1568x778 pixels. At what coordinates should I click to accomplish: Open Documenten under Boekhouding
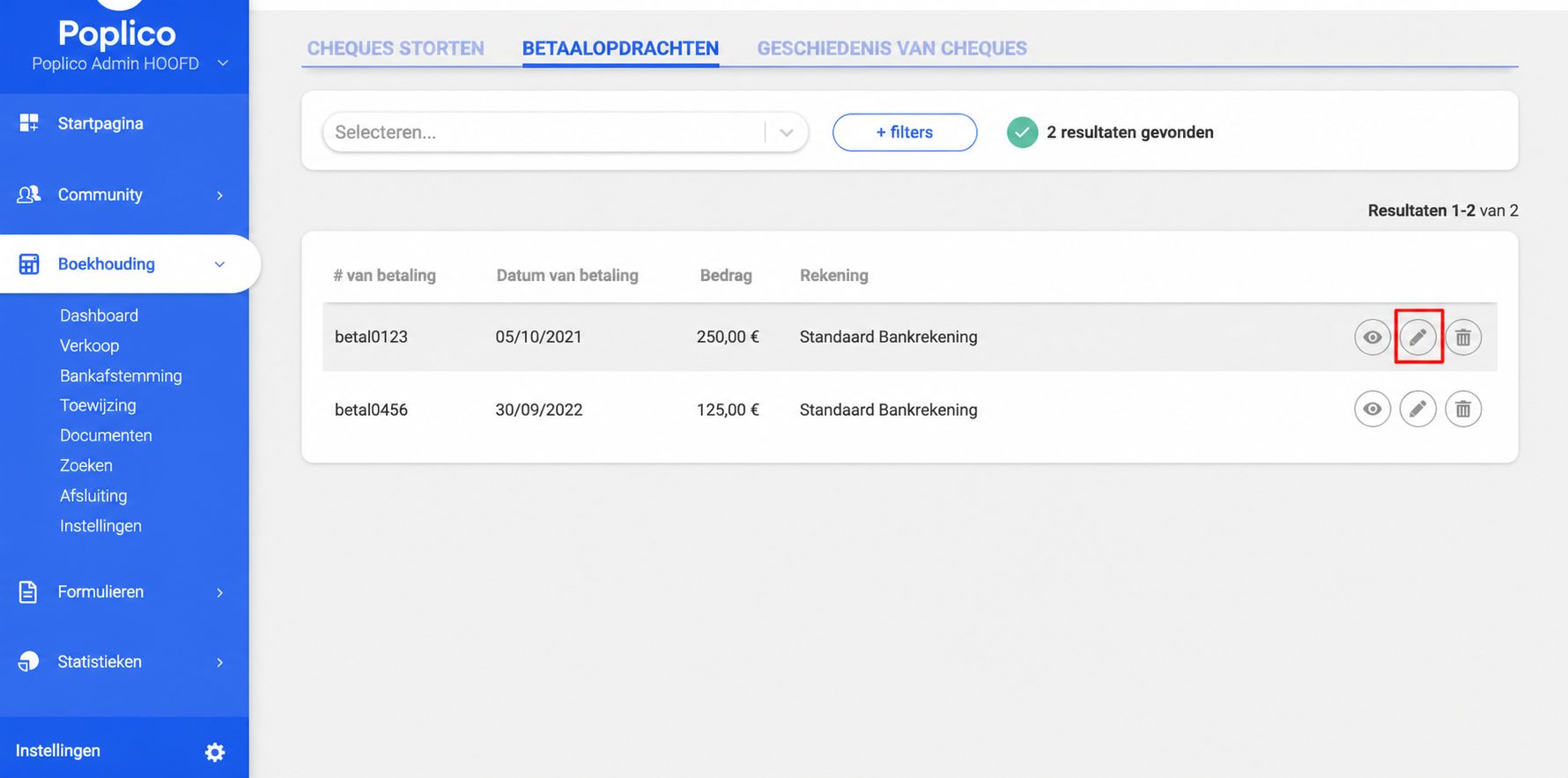pyautogui.click(x=106, y=435)
